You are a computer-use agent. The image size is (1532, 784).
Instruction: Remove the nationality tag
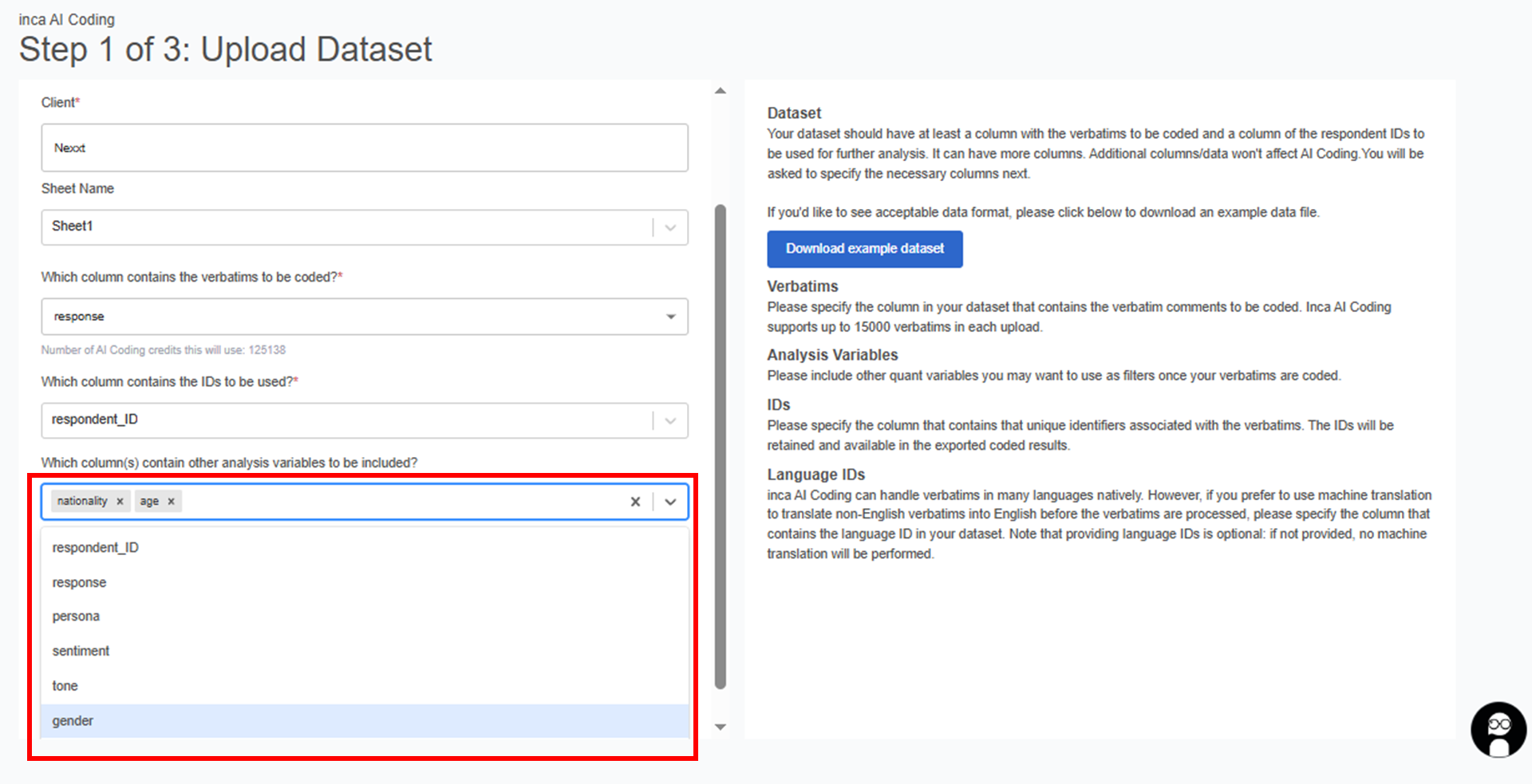[x=120, y=502]
